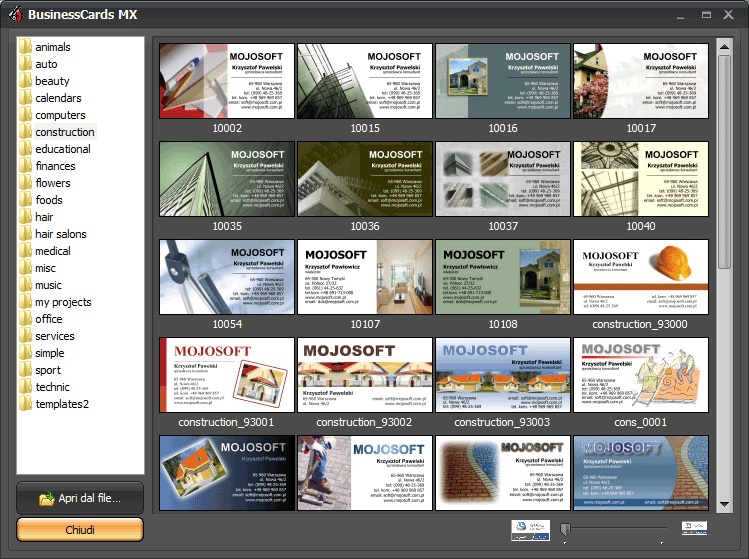This screenshot has height=559, width=749.
Task: Select the beauty folder
Action: click(x=52, y=81)
